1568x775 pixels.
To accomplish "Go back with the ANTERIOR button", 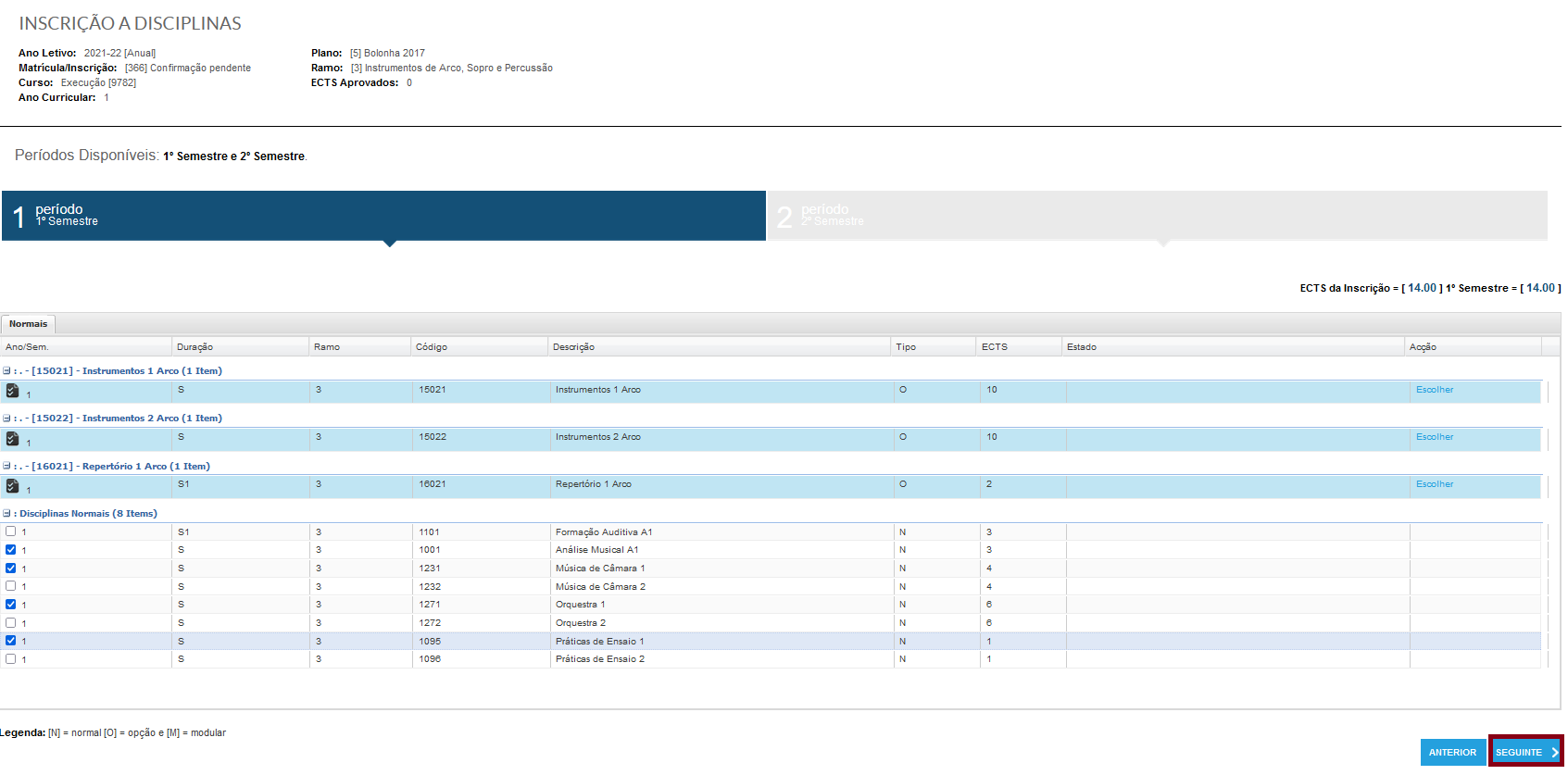I will 1452,752.
